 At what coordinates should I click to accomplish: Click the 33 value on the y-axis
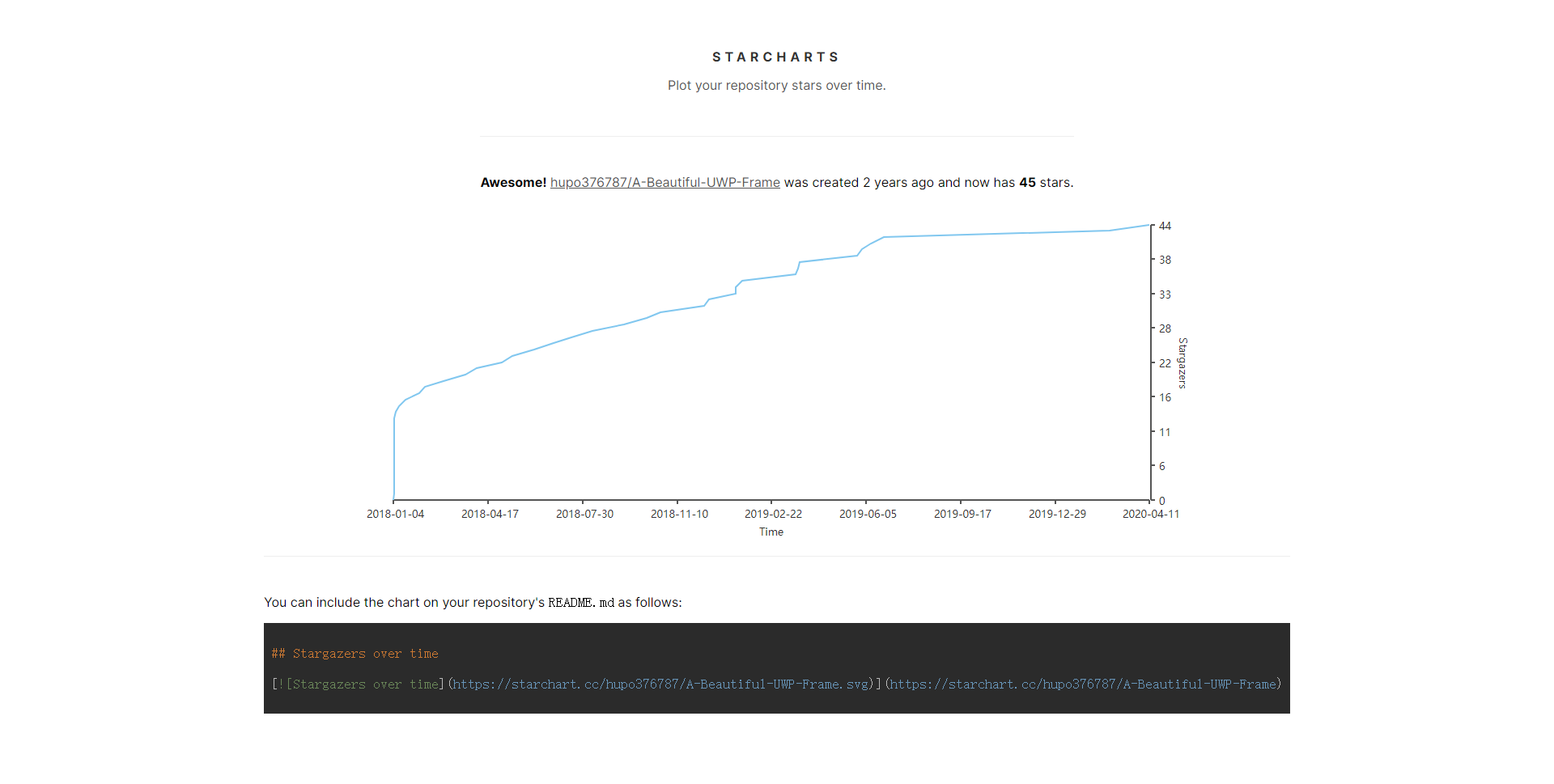pyautogui.click(x=1165, y=295)
